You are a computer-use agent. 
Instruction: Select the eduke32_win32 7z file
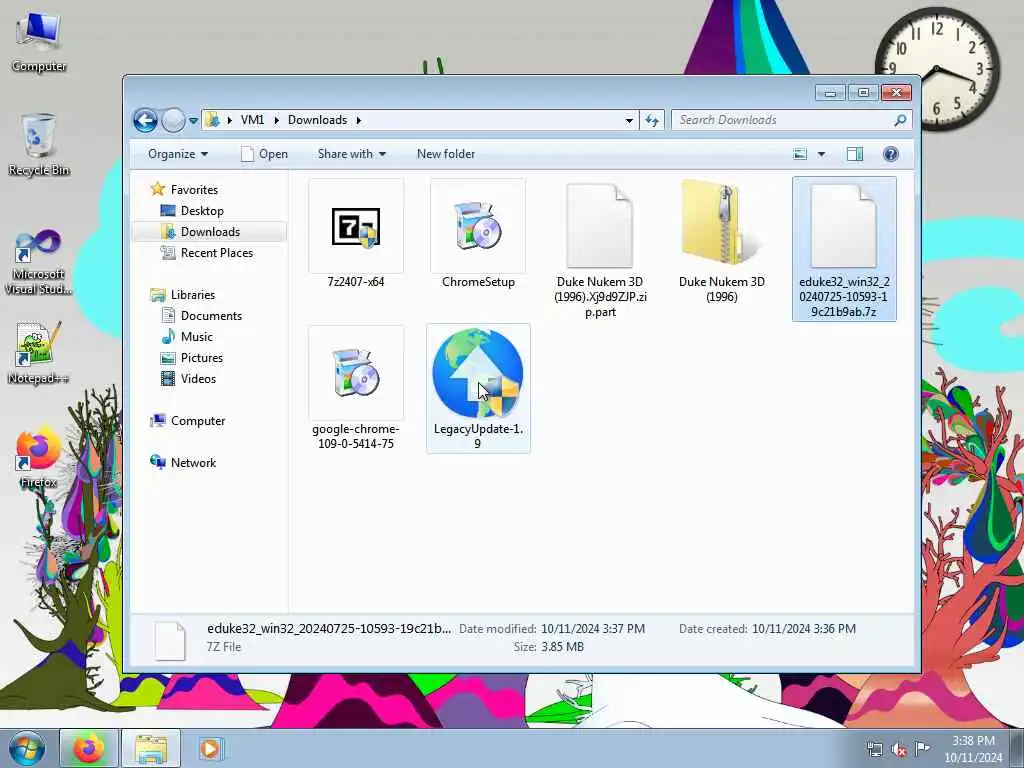tap(844, 250)
